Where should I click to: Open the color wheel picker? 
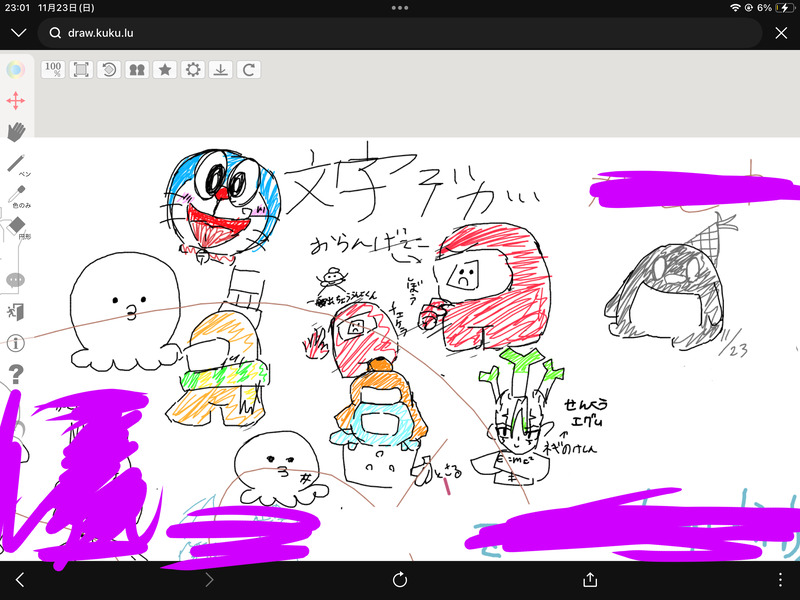tap(15, 69)
